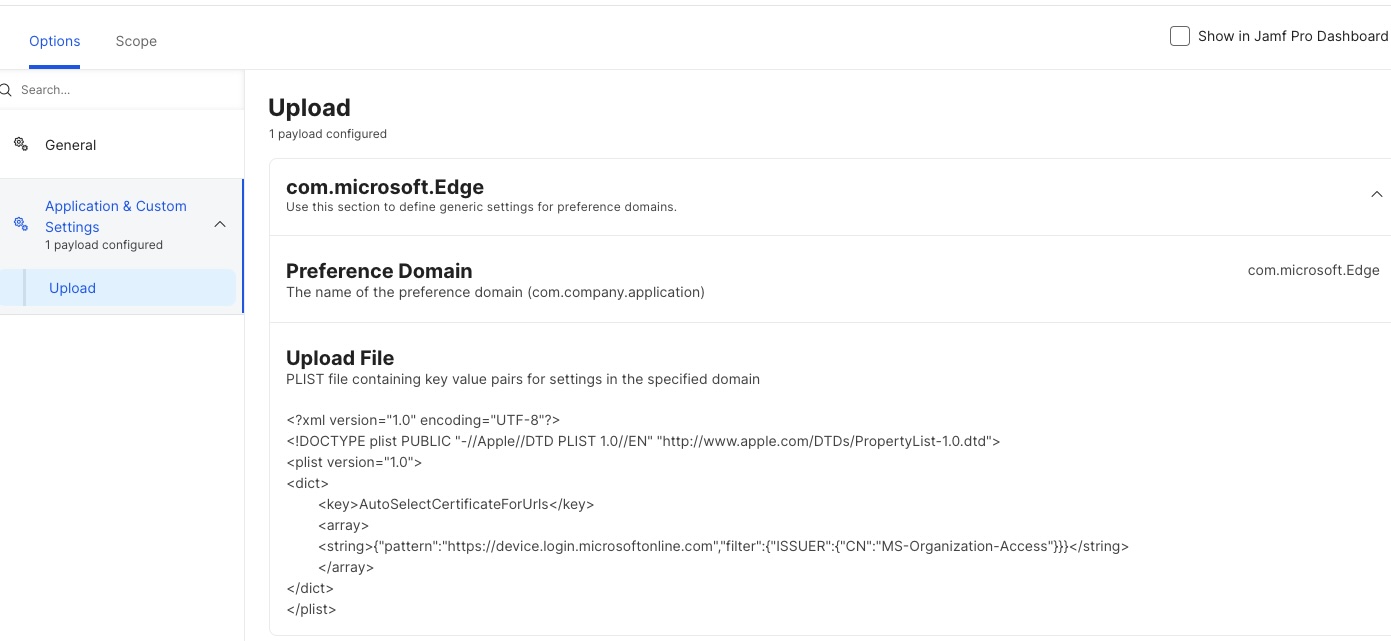The height and width of the screenshot is (641, 1391).
Task: Click the com.microsoft.Edge domain value
Action: [x=1313, y=270]
